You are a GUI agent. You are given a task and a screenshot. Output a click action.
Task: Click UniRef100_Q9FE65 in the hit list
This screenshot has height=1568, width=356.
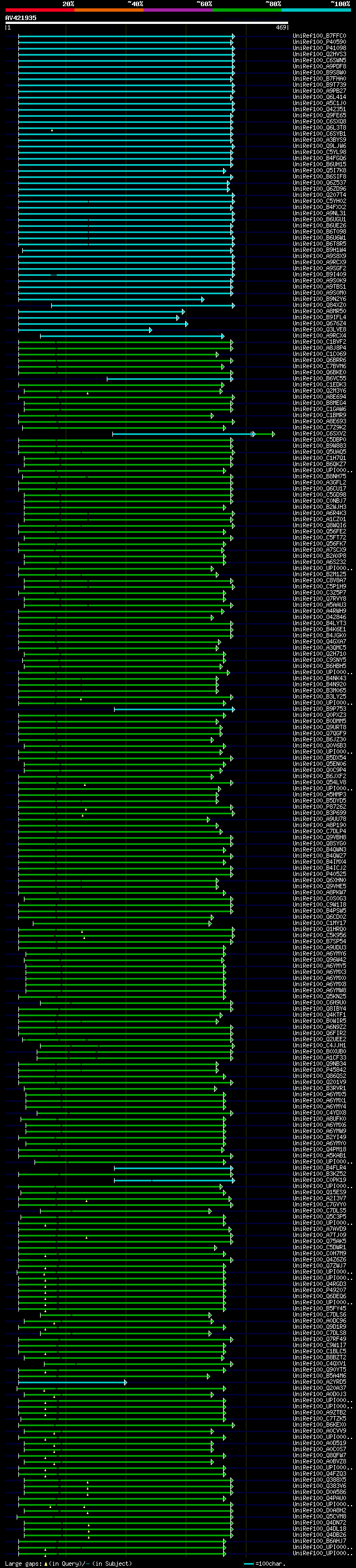point(319,115)
